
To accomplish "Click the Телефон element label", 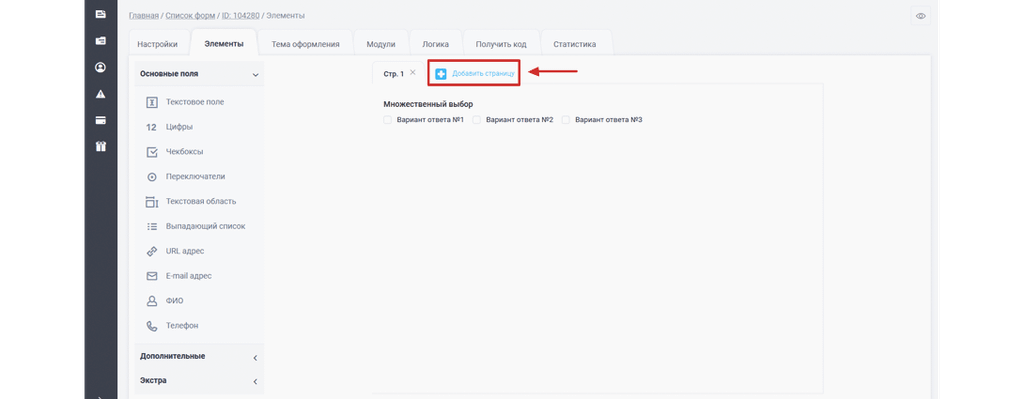I will [x=182, y=325].
